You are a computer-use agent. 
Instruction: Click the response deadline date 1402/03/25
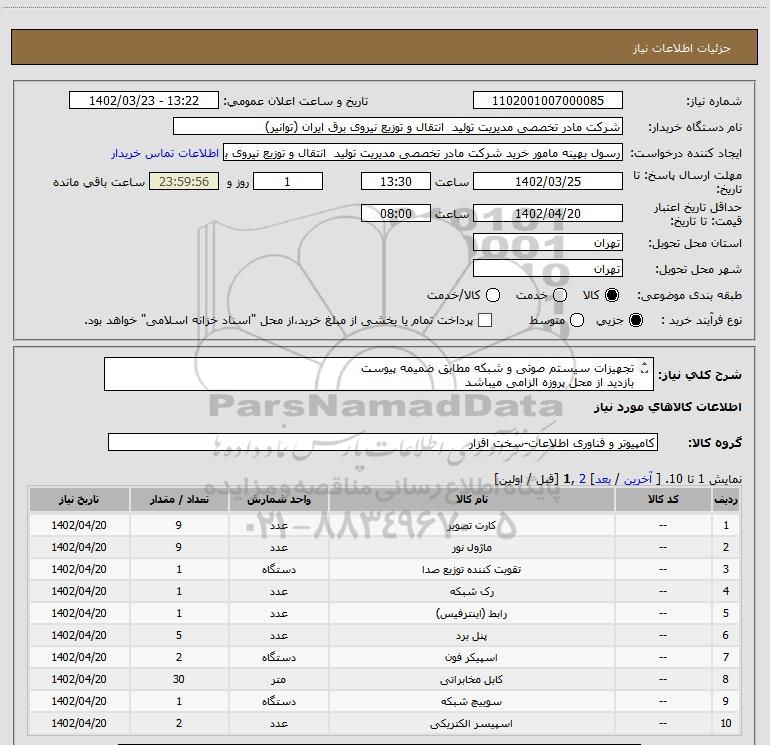548,181
